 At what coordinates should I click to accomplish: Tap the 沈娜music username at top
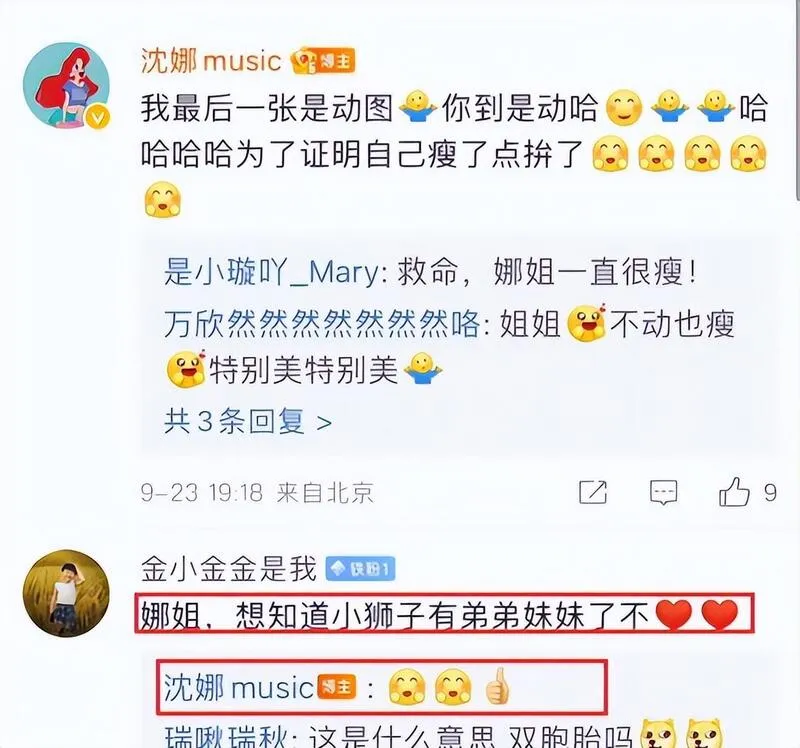click(x=211, y=61)
